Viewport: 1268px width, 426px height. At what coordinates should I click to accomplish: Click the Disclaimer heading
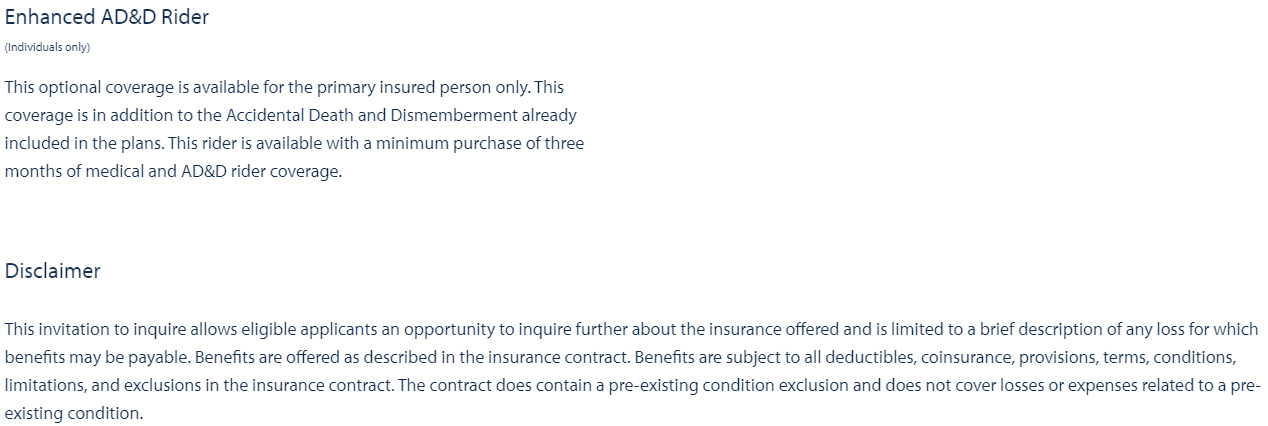pos(52,271)
